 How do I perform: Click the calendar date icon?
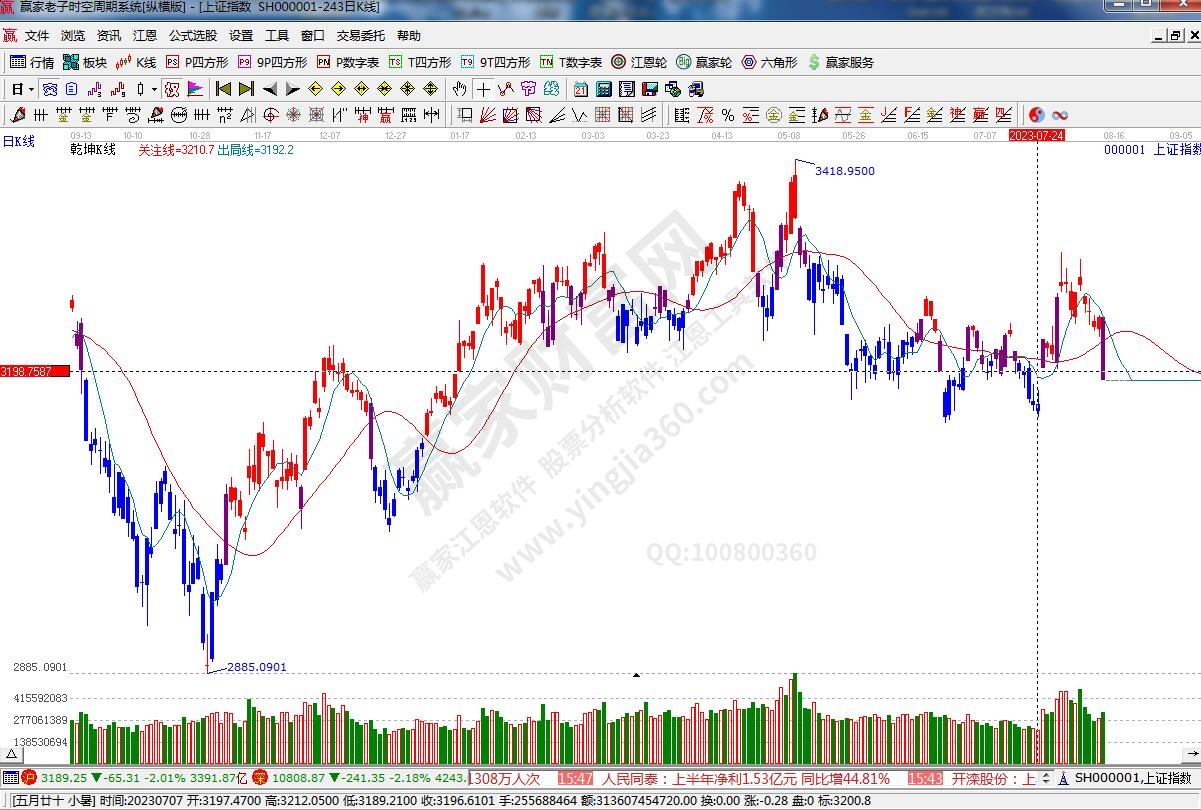point(580,88)
